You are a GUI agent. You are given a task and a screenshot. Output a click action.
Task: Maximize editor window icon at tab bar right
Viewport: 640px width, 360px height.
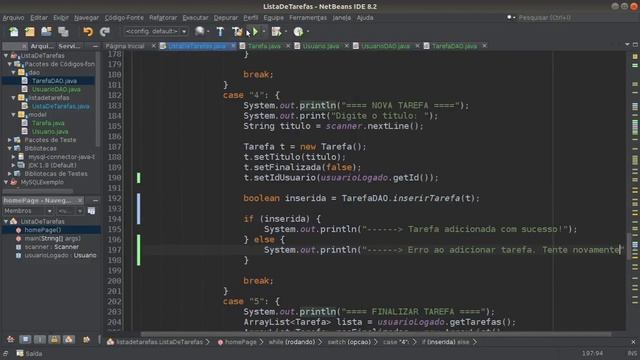pyautogui.click(x=635, y=44)
